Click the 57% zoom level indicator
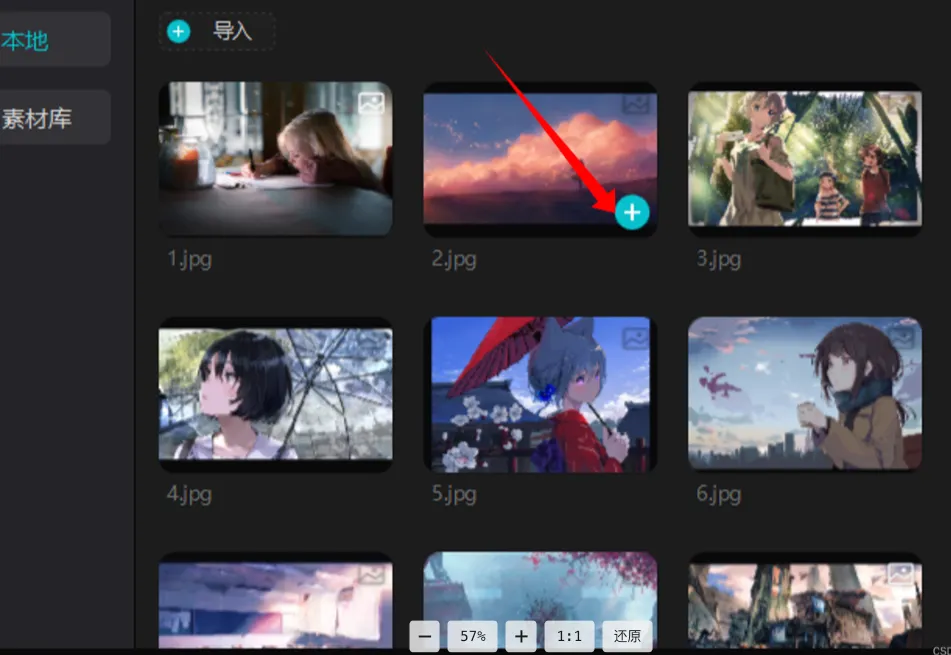Image resolution: width=951 pixels, height=655 pixels. click(x=472, y=636)
